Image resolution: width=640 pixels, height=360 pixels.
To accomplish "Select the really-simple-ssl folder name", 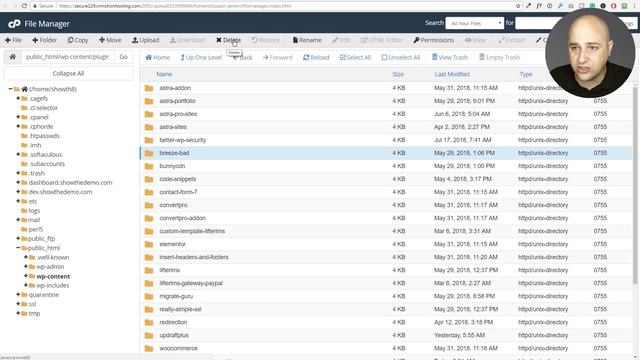I will point(180,309).
